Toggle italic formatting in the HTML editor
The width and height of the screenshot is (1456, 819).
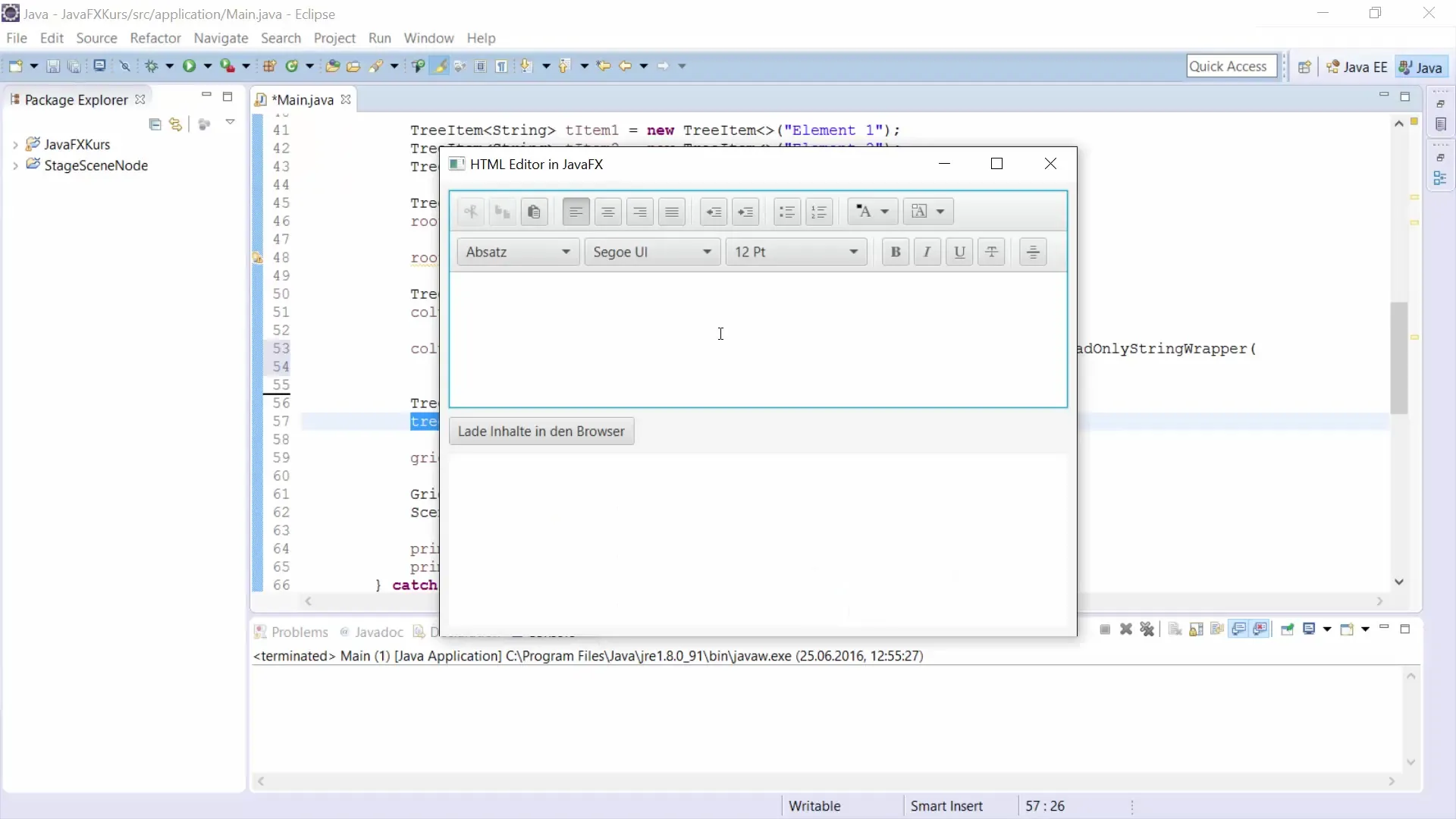click(x=927, y=252)
